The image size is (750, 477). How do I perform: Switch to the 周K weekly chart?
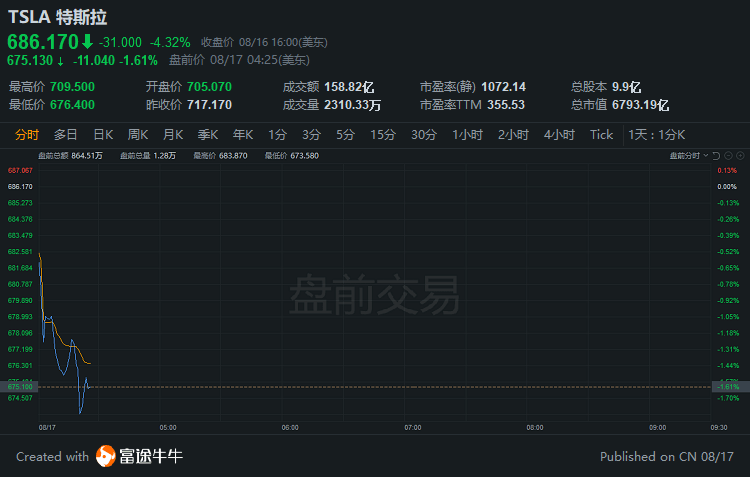[x=138, y=135]
